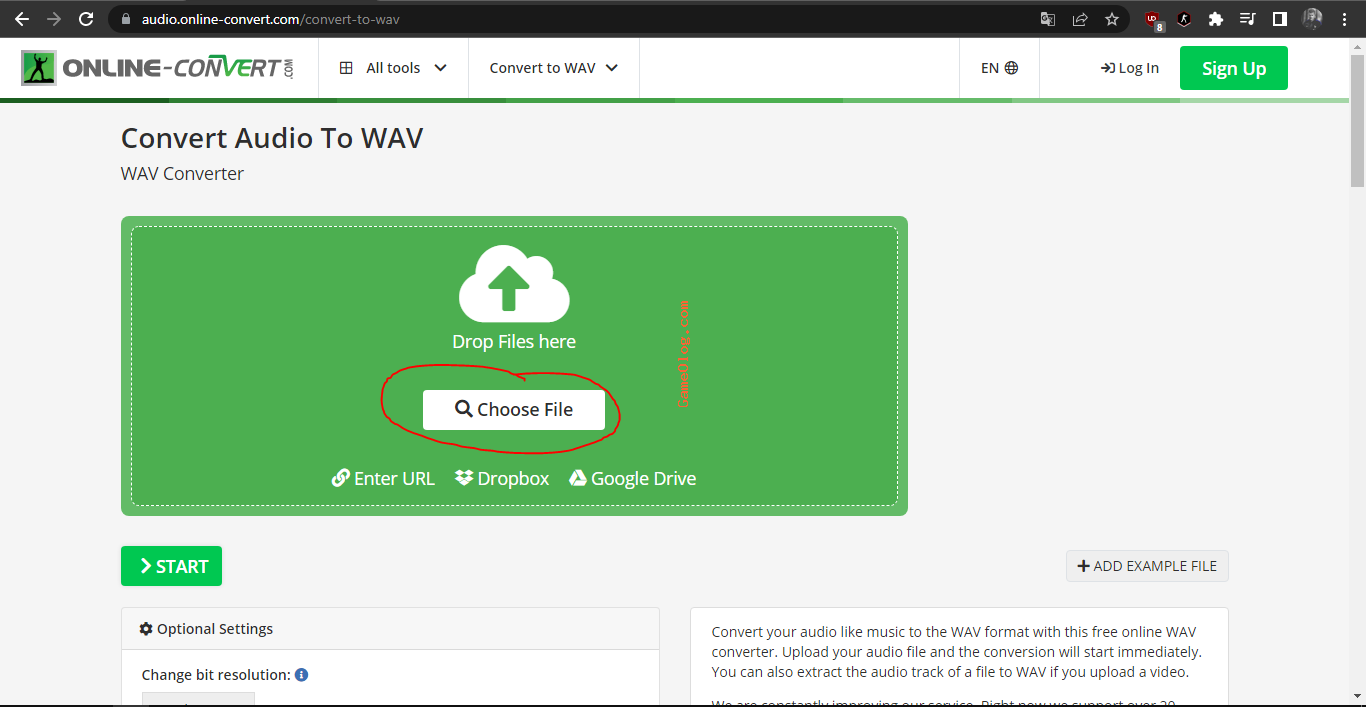
Task: Open the uBlock Origin extension
Action: [x=1153, y=19]
